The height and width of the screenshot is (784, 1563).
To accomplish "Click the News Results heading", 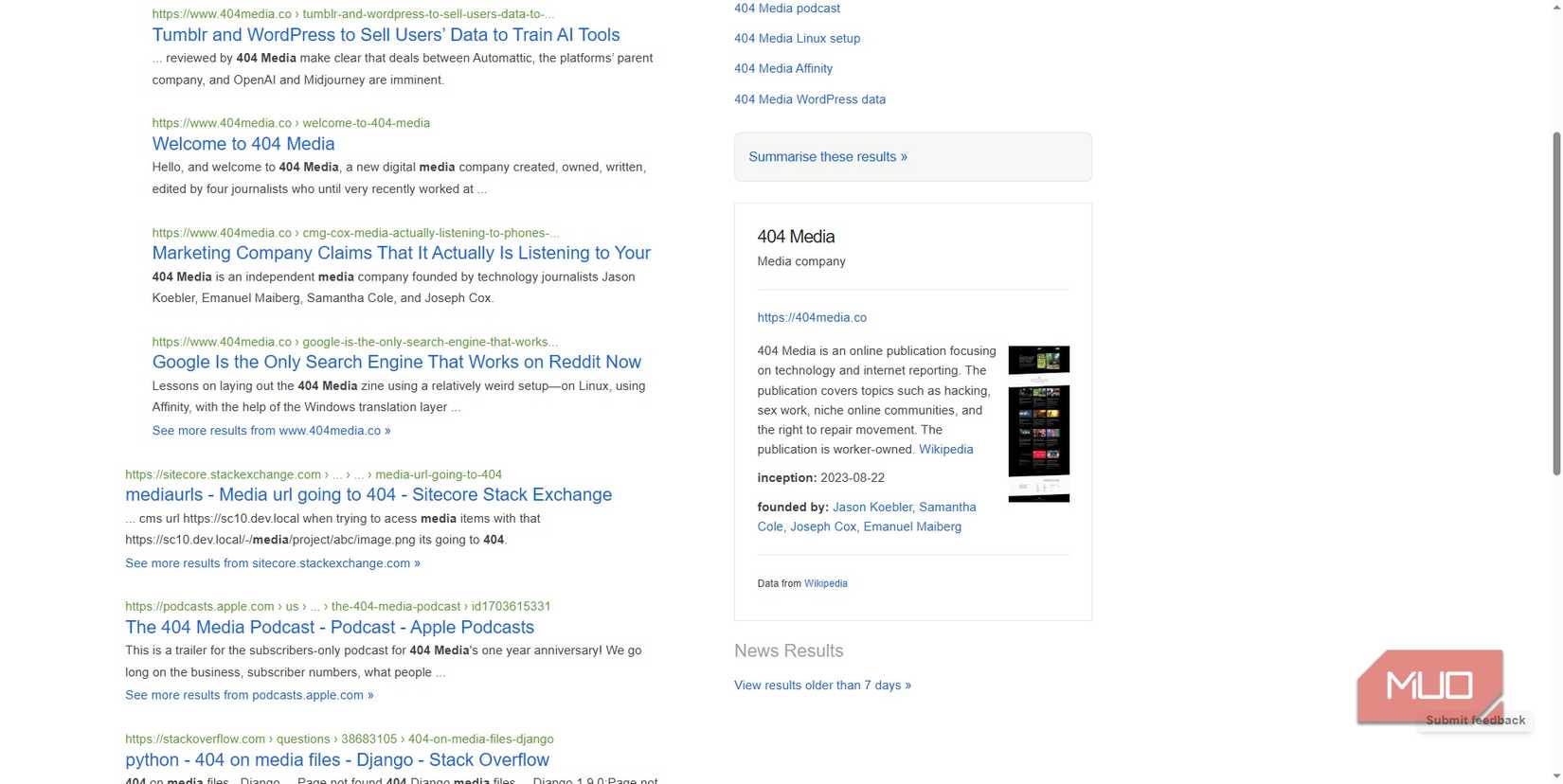I will 789,651.
